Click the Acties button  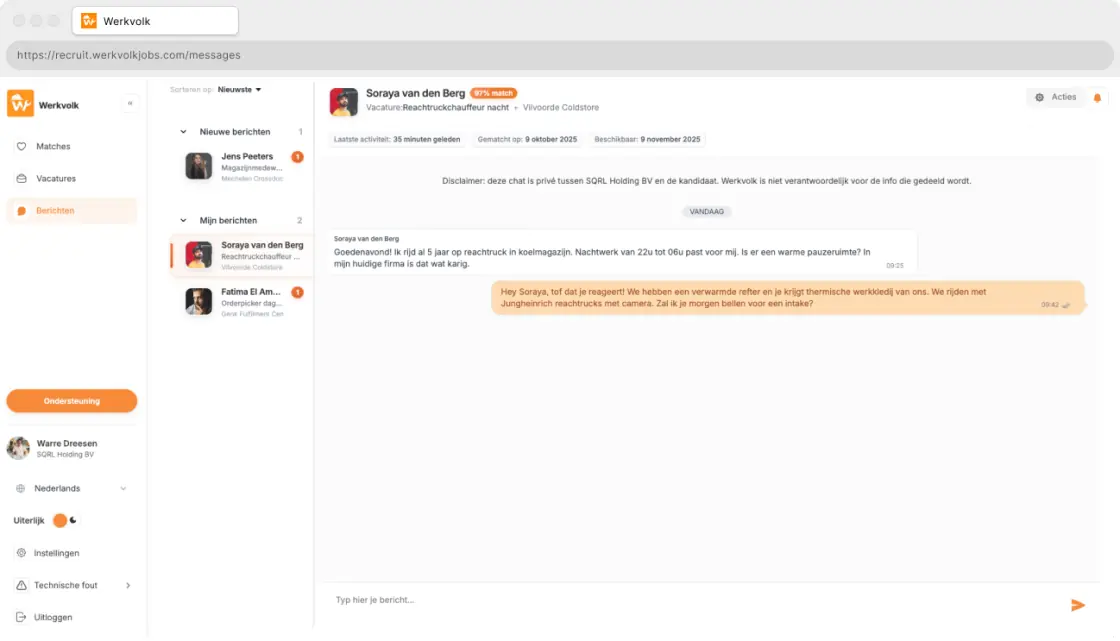(1056, 97)
